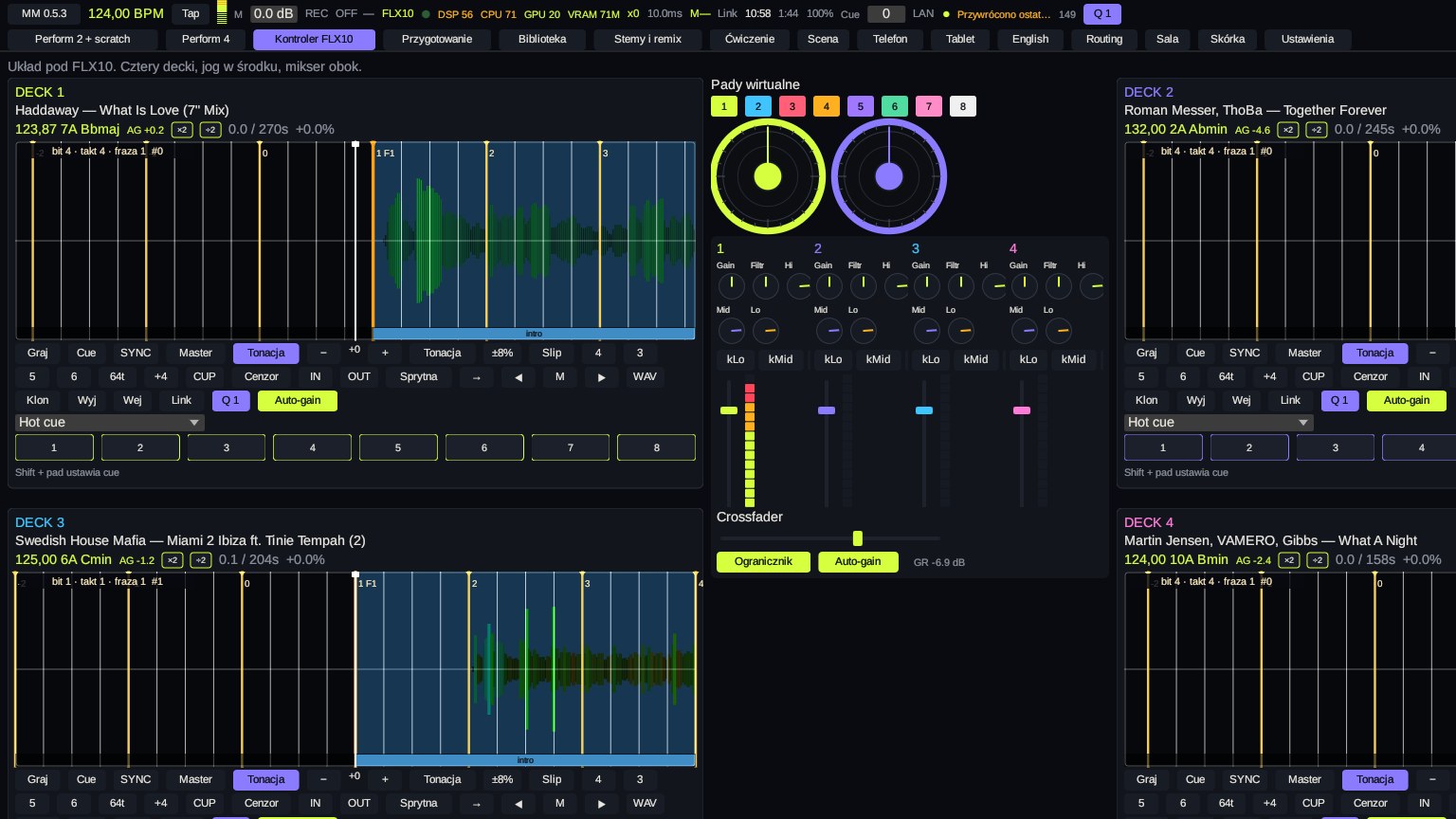
Task: Nudge Deck 1 backward with the left triangle
Action: click(518, 376)
